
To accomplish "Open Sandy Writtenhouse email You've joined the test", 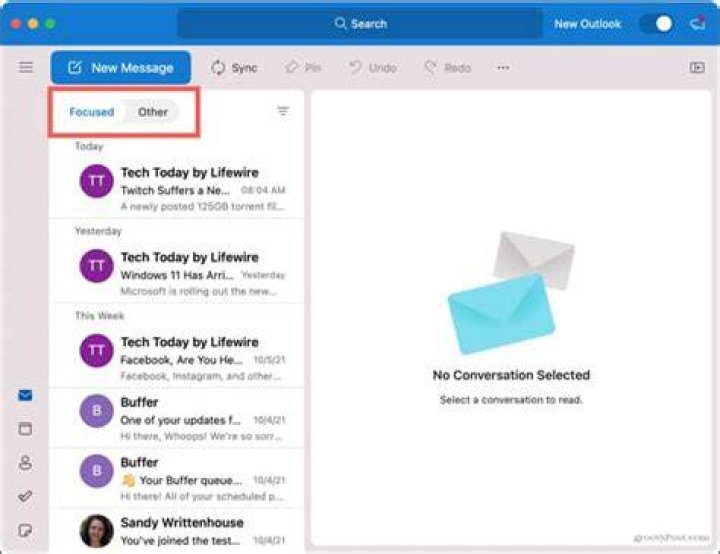I will 176,531.
